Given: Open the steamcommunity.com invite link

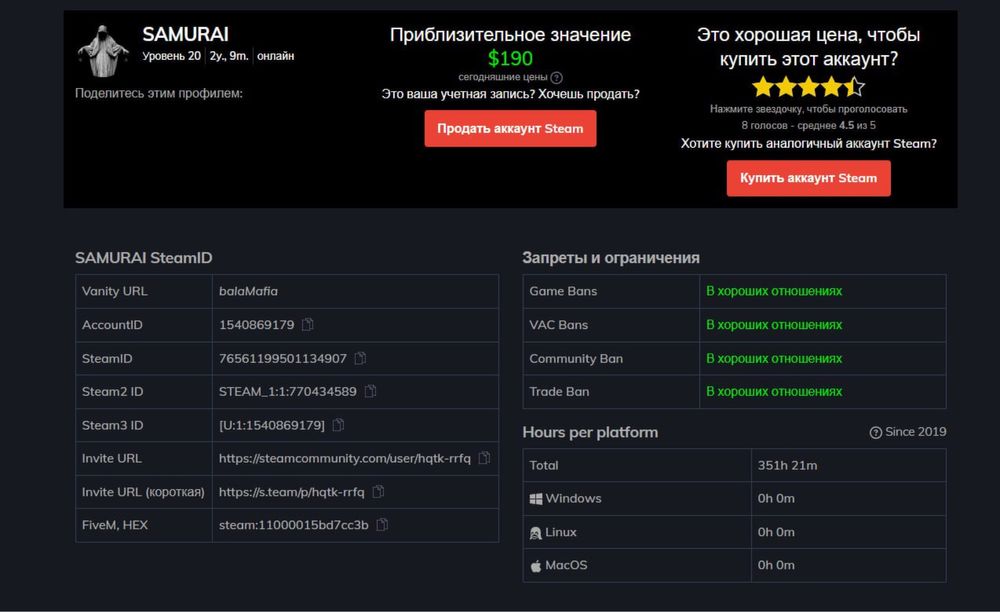Looking at the screenshot, I should point(344,458).
